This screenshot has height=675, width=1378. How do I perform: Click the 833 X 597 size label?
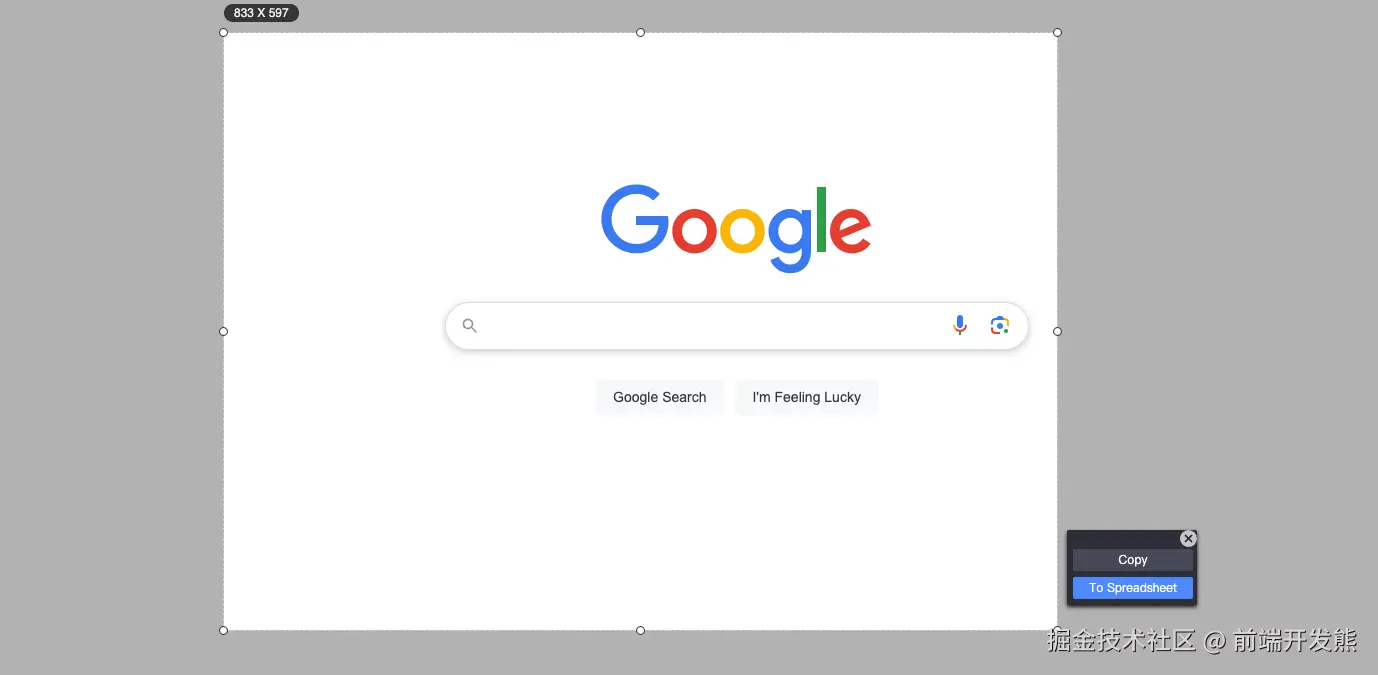[x=261, y=13]
